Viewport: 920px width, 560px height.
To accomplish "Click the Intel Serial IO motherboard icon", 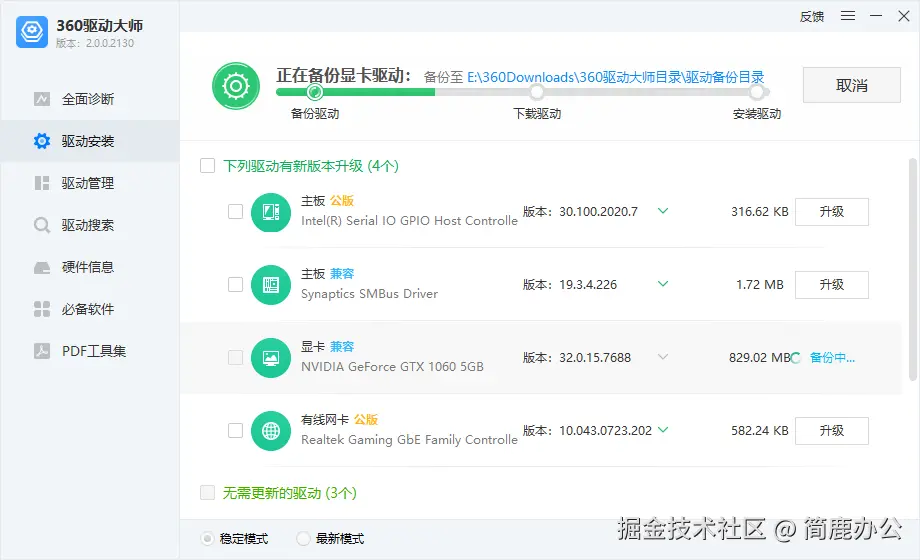I will (x=270, y=212).
